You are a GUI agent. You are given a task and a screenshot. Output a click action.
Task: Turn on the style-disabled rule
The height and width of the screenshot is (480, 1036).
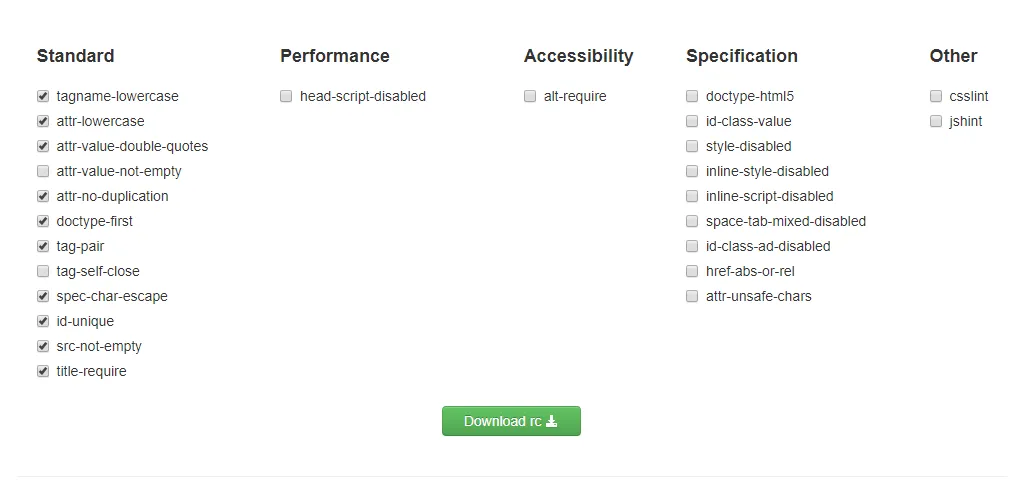tap(692, 146)
